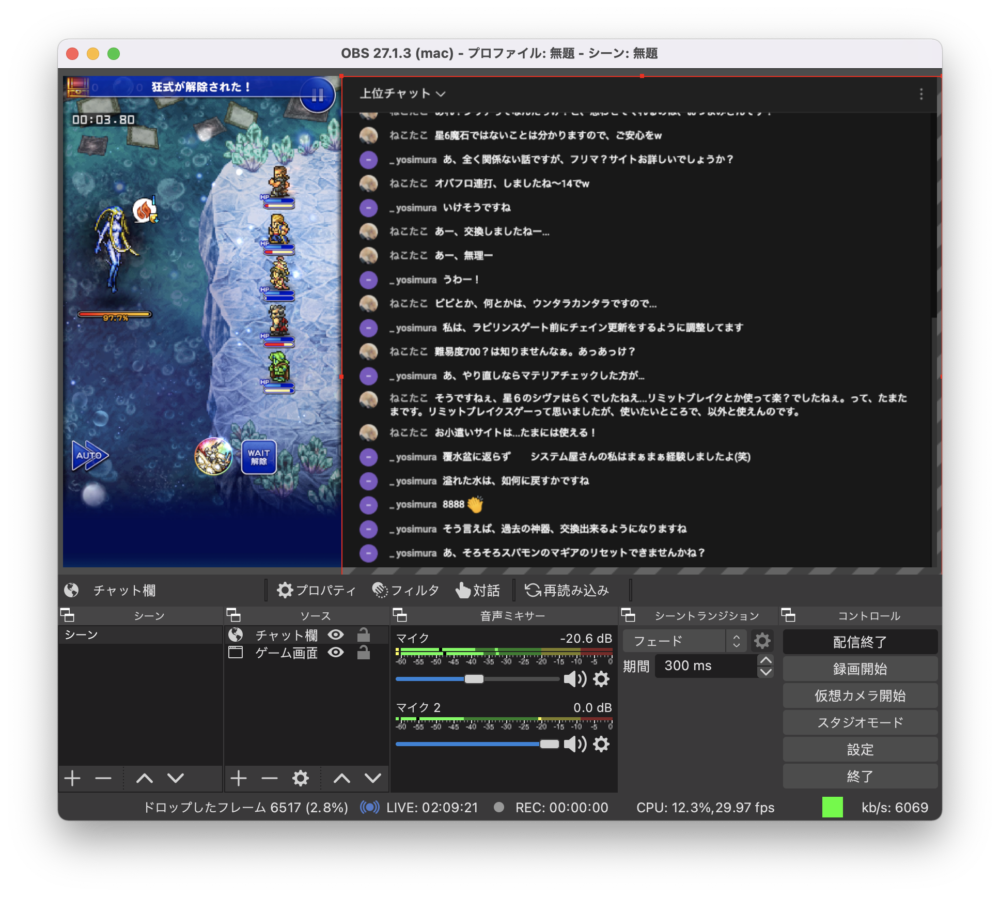Add a new source with the plus icon
The image size is (1000, 897).
[239, 778]
